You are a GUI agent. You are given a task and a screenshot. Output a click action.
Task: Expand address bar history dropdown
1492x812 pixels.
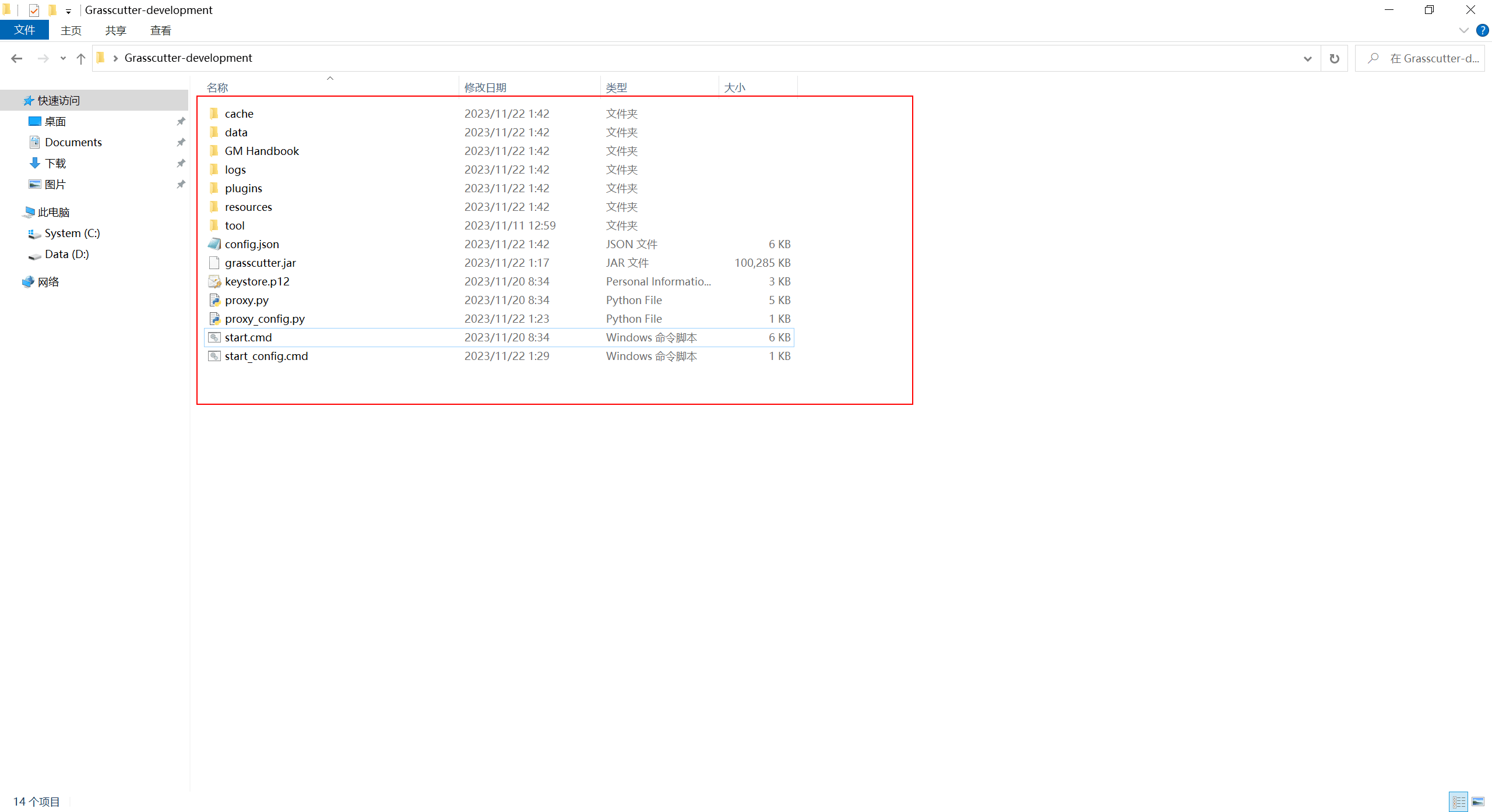(1307, 58)
